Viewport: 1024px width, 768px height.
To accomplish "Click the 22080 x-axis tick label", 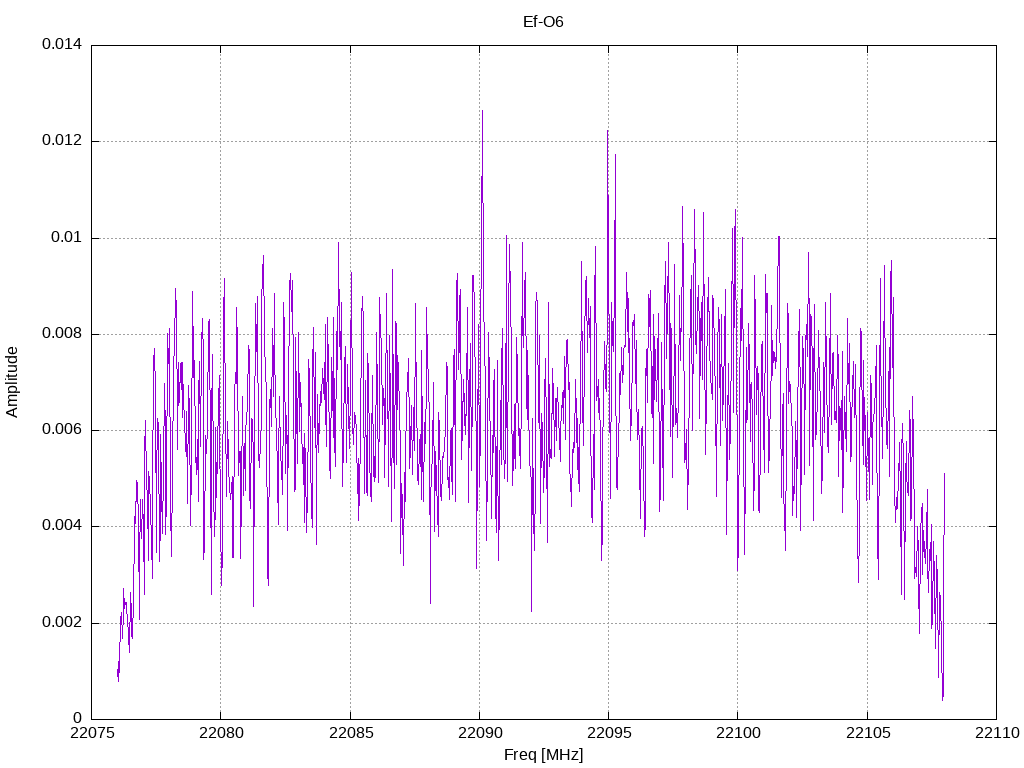I will pos(221,733).
